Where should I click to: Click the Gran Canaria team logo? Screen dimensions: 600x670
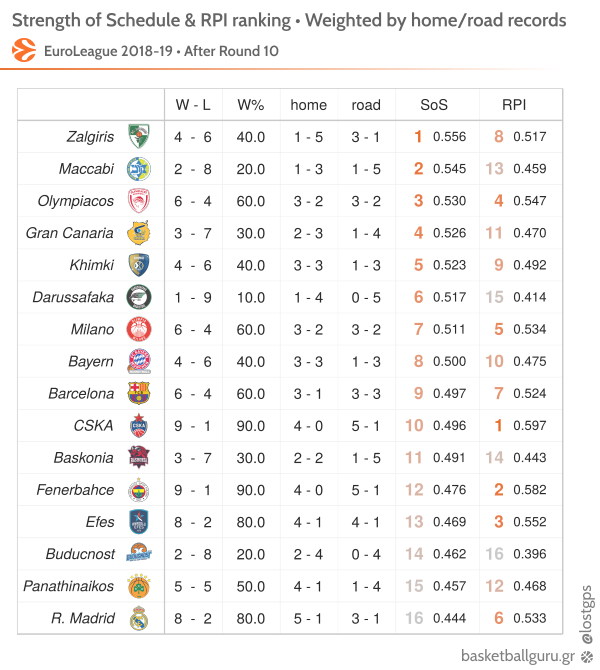(139, 233)
